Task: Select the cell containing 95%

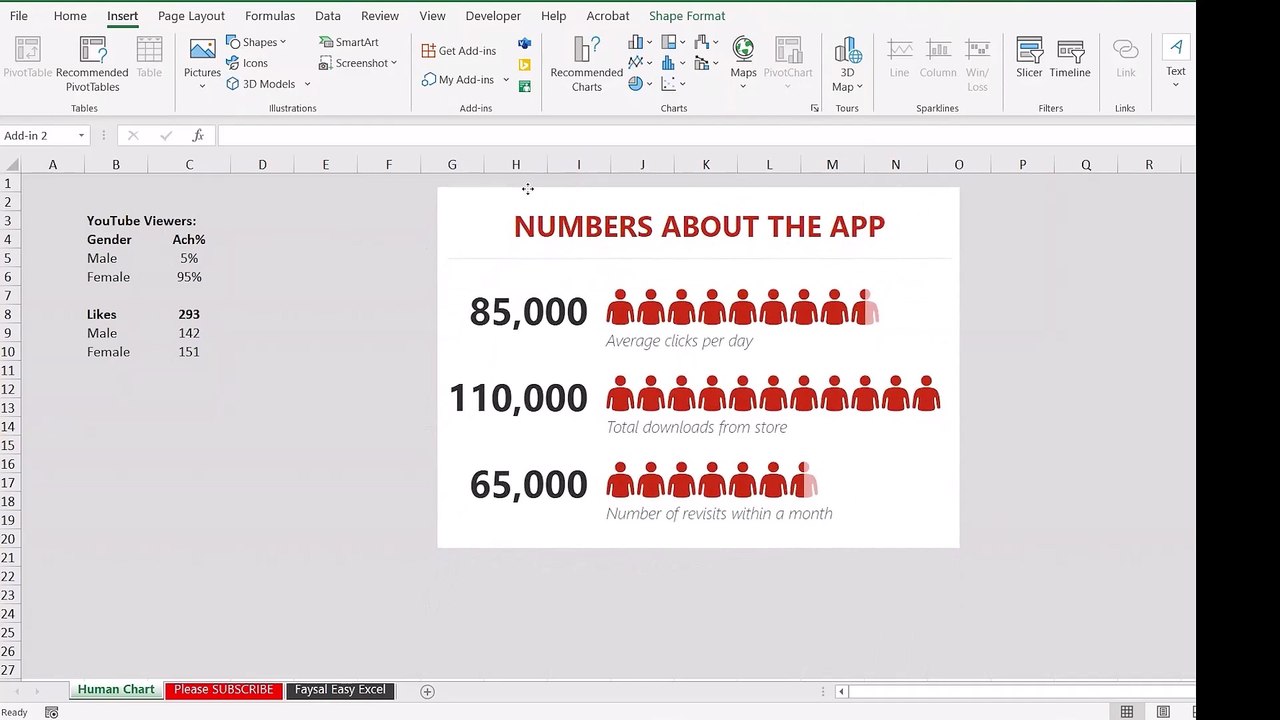Action: click(x=189, y=277)
